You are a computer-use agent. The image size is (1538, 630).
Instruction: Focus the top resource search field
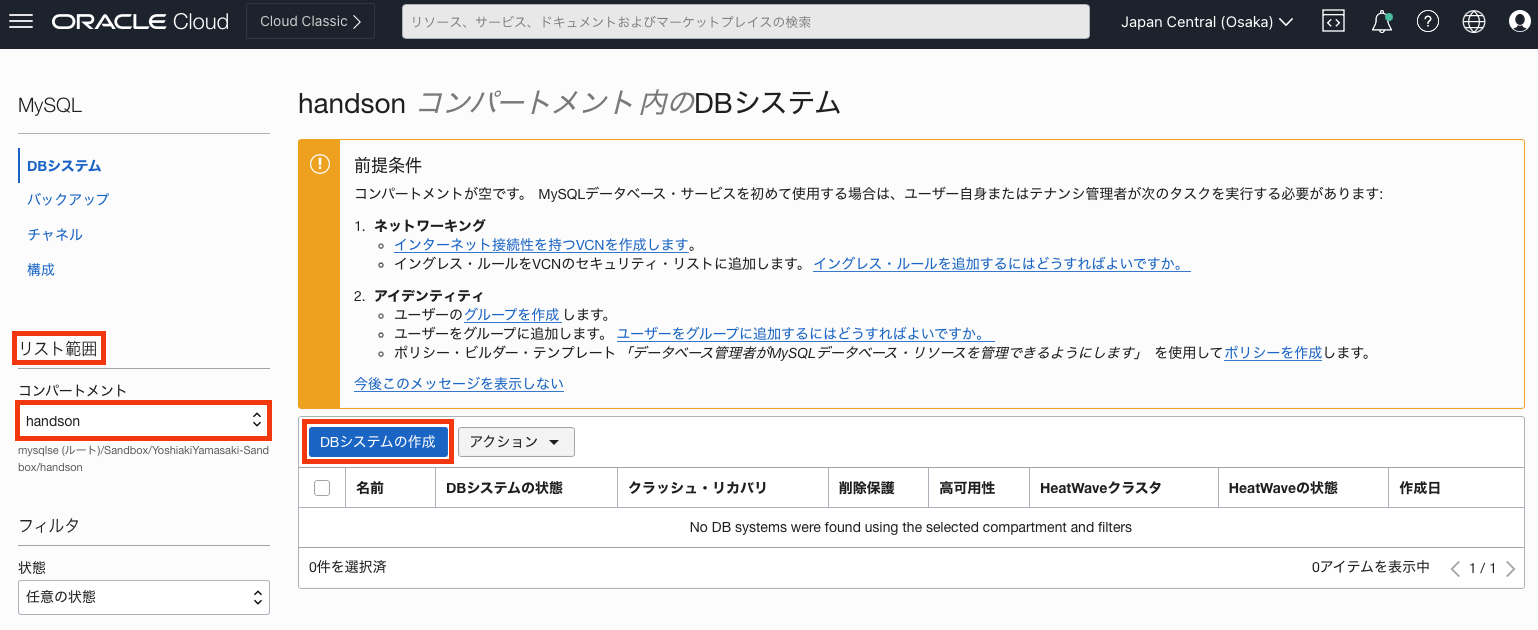pos(745,22)
